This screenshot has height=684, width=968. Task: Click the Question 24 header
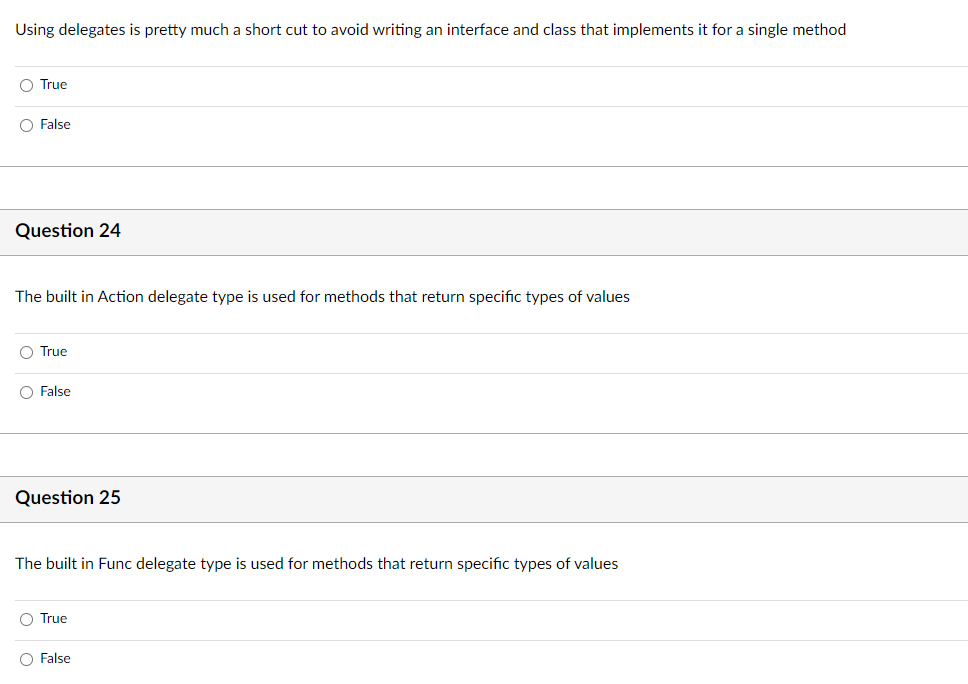pos(68,230)
